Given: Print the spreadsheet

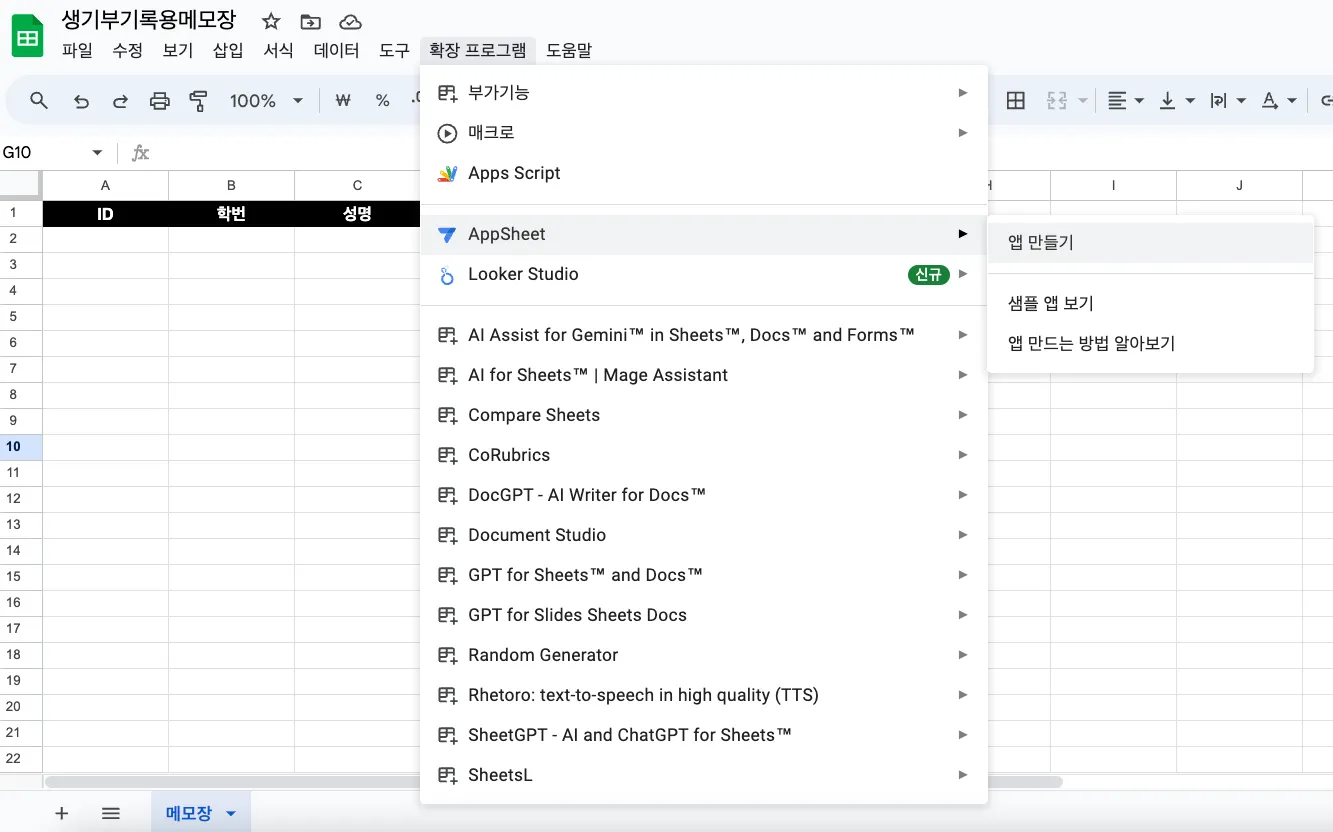Looking at the screenshot, I should (x=159, y=101).
